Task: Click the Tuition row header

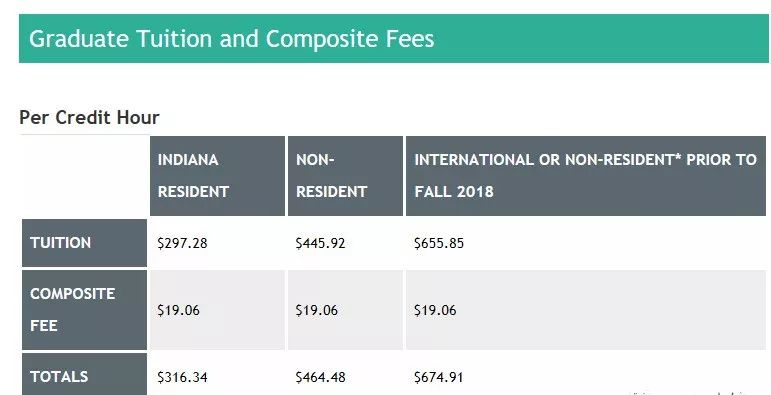Action: [x=84, y=243]
